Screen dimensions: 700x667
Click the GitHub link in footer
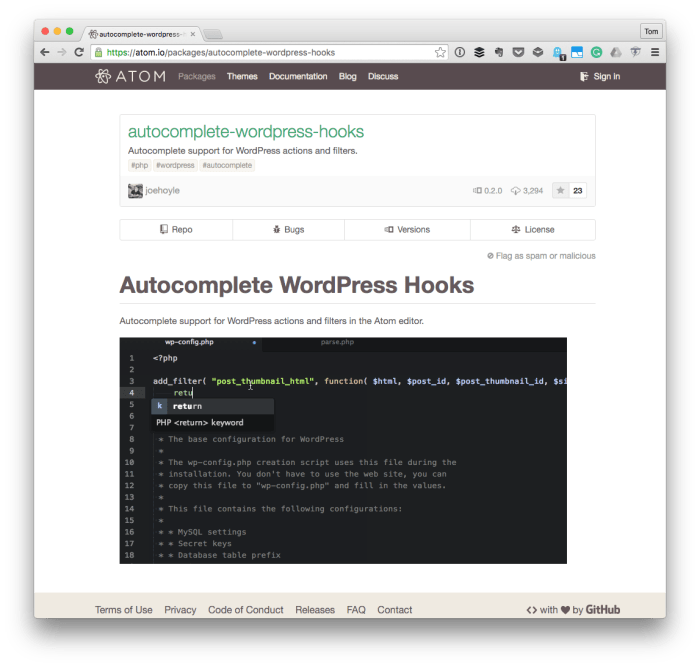(x=603, y=610)
